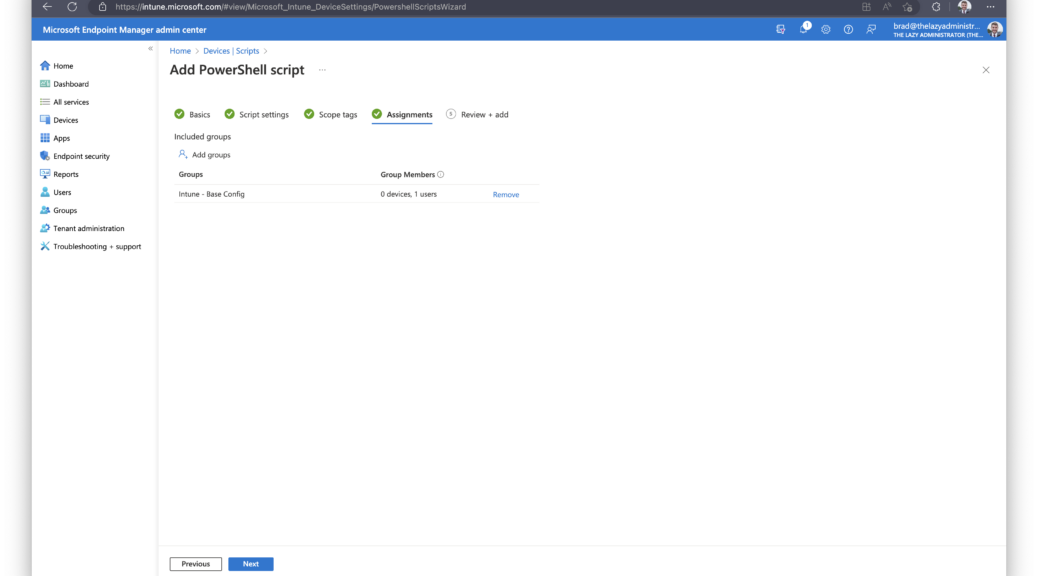Image resolution: width=1038 pixels, height=576 pixels.
Task: Open portal settings gear in the blue header
Action: 826,30
